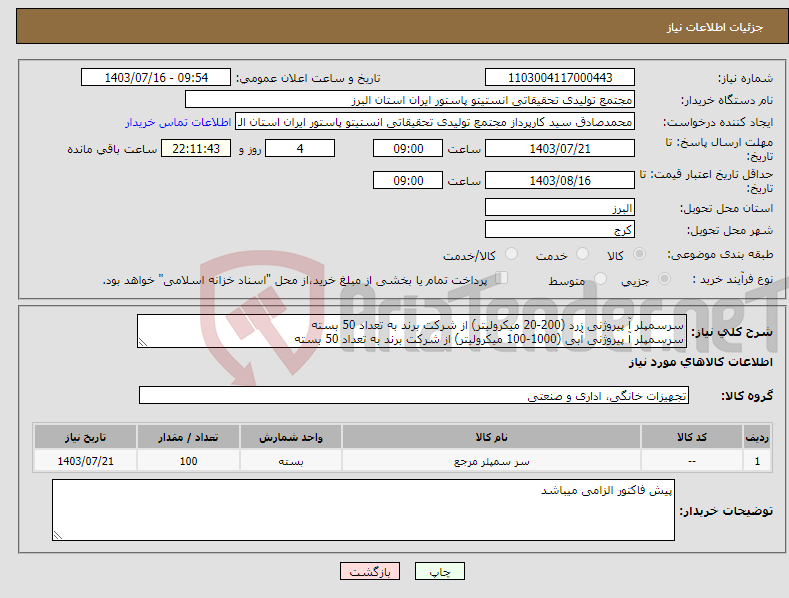Click the goods group field تجهیزات خانگی

[414, 396]
